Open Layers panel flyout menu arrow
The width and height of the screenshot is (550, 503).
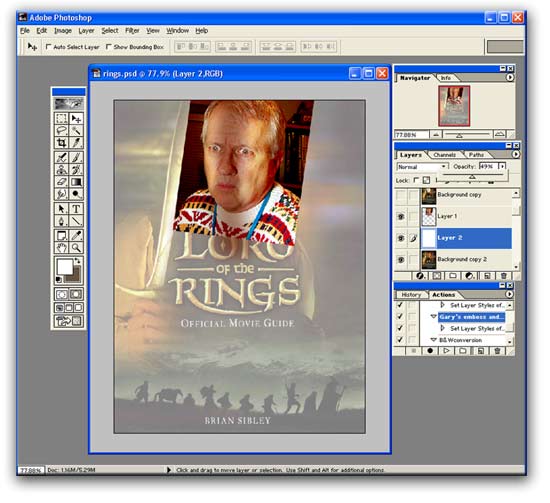[x=515, y=154]
